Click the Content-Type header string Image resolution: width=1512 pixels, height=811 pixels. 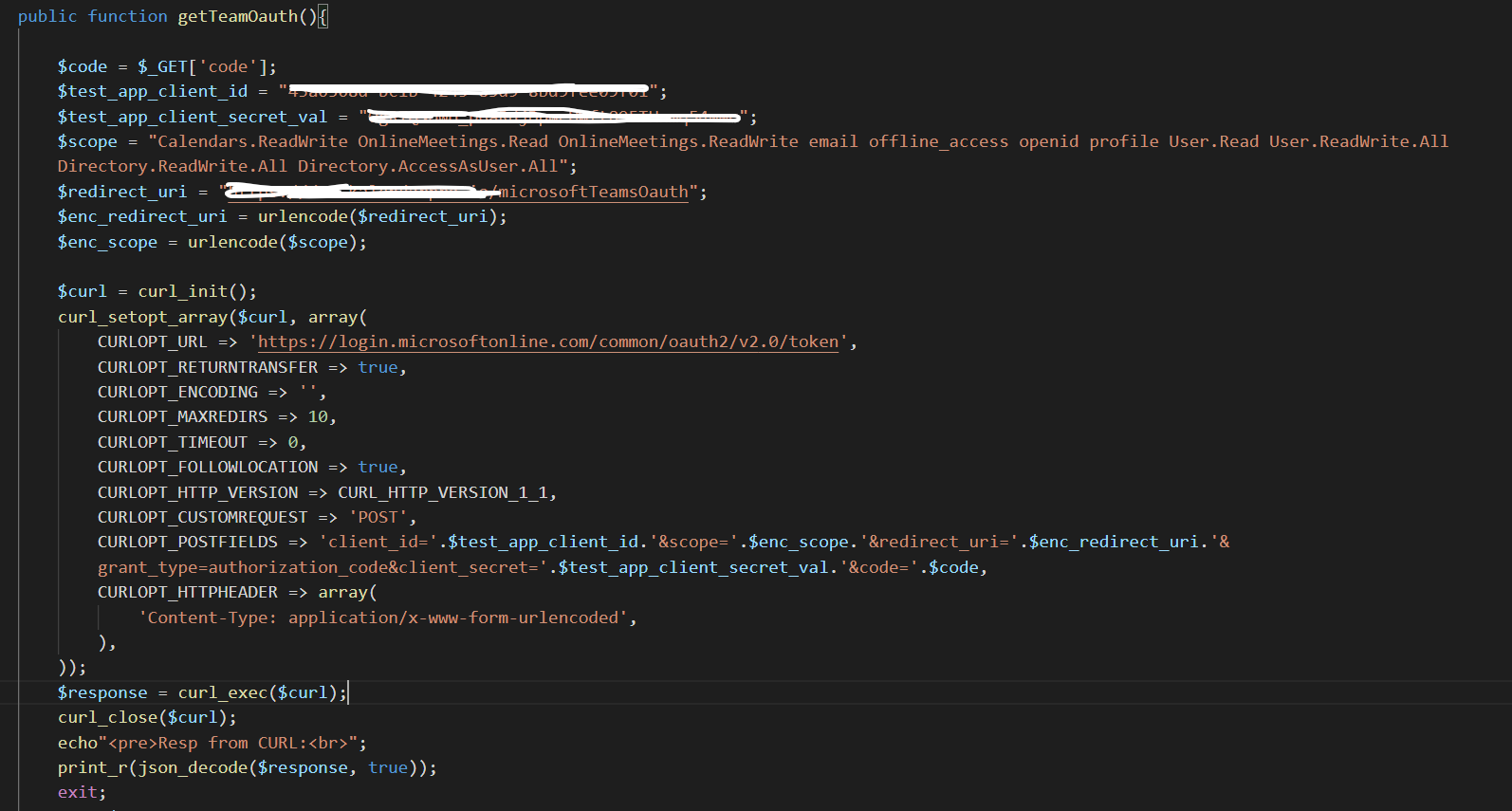tap(382, 617)
